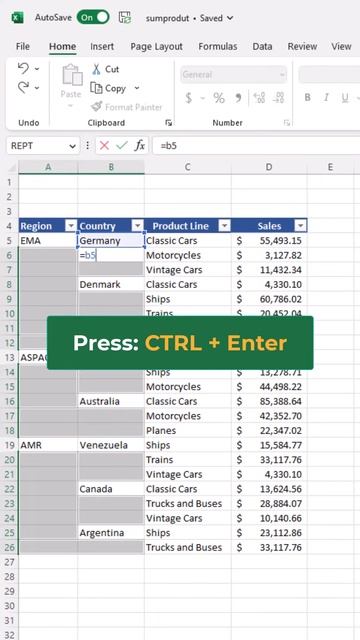Click the Select All corner triangle
This screenshot has width=360, height=640.
point(12,167)
